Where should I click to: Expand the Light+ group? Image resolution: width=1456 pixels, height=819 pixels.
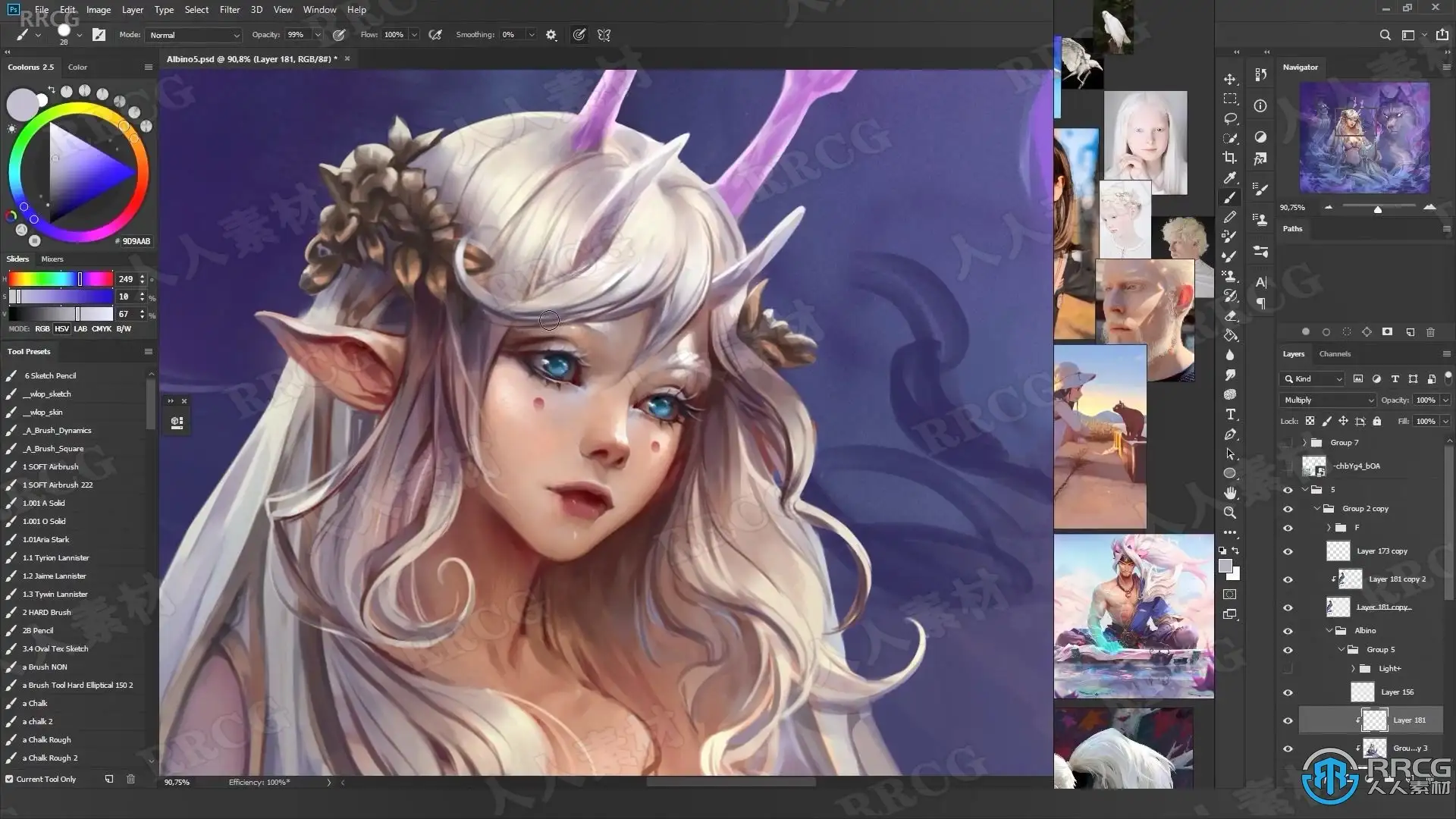click(1353, 669)
